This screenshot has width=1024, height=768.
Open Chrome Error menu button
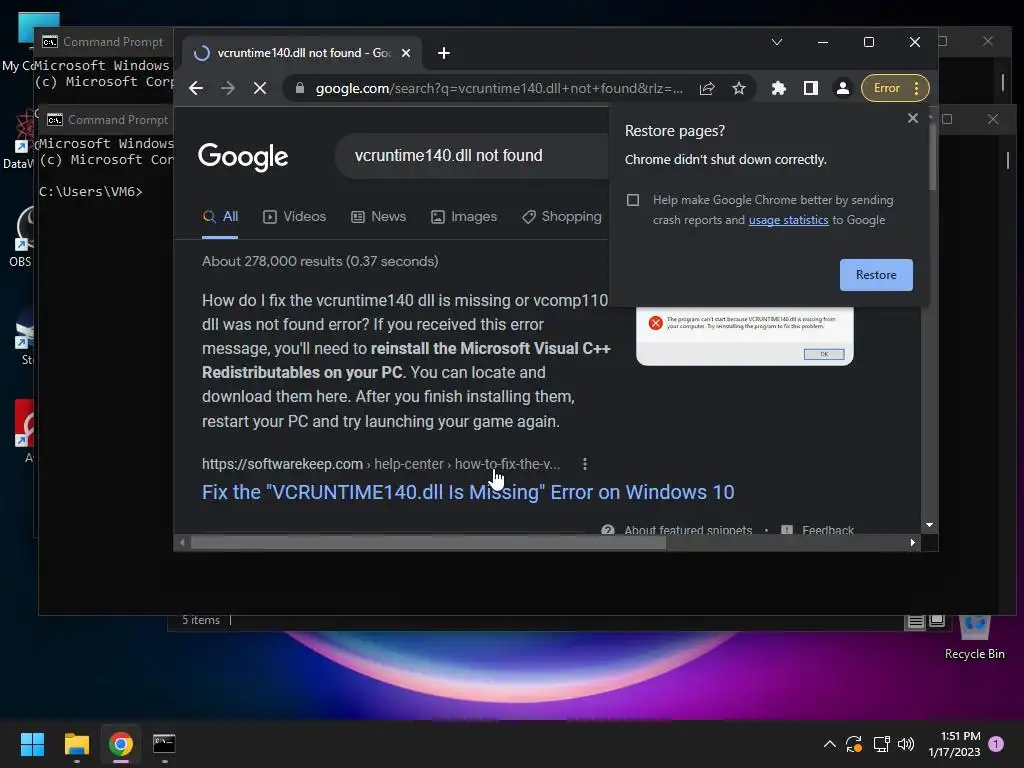point(895,88)
